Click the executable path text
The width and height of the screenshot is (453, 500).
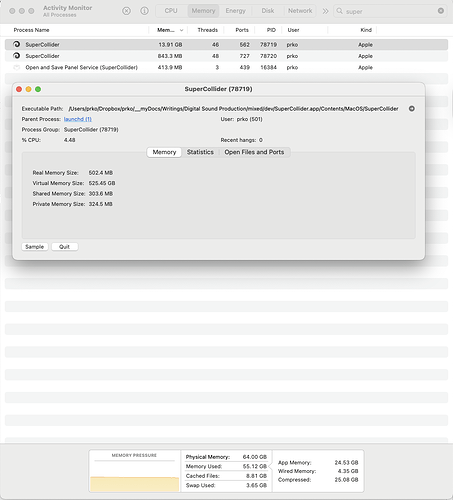point(233,109)
